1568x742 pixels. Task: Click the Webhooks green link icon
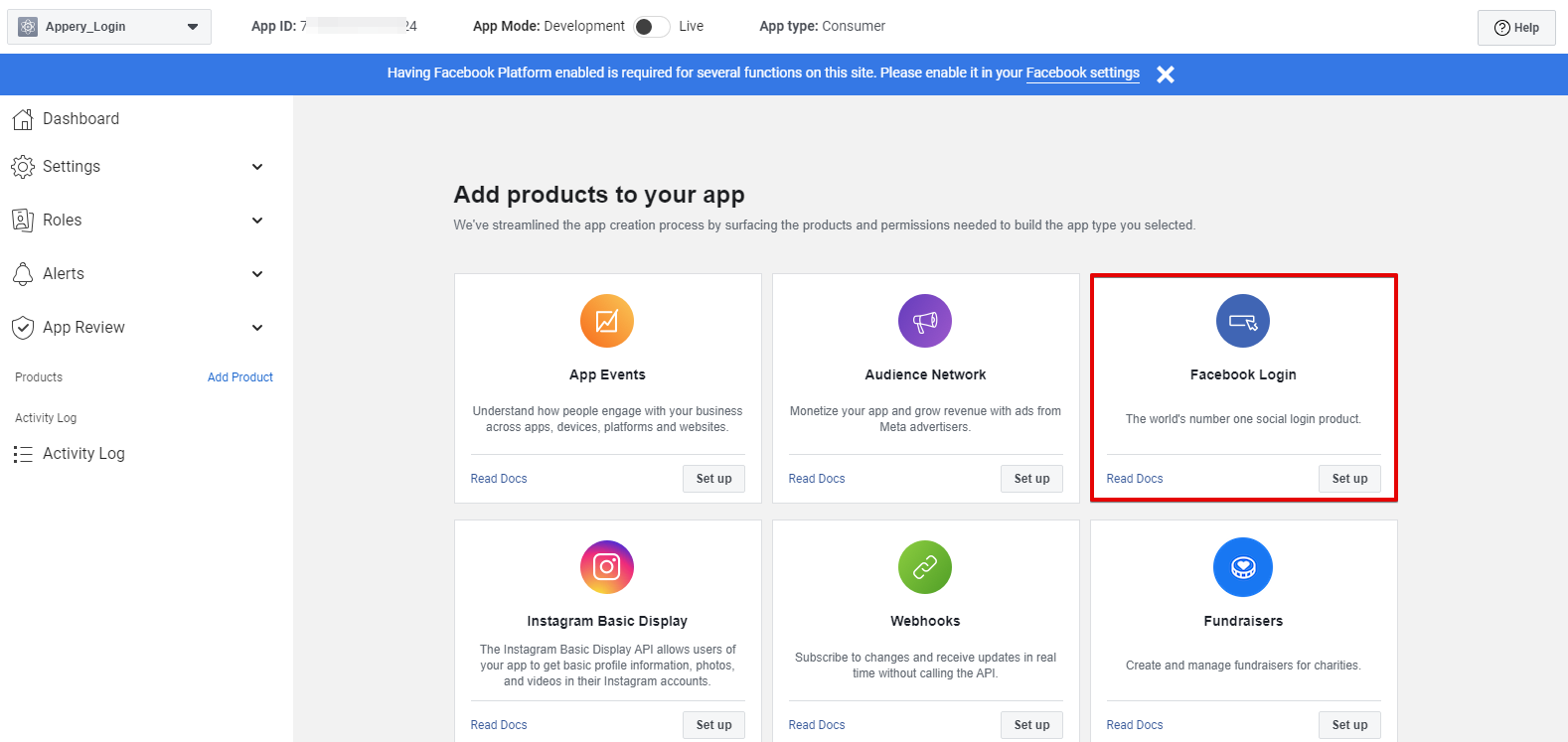coord(925,567)
